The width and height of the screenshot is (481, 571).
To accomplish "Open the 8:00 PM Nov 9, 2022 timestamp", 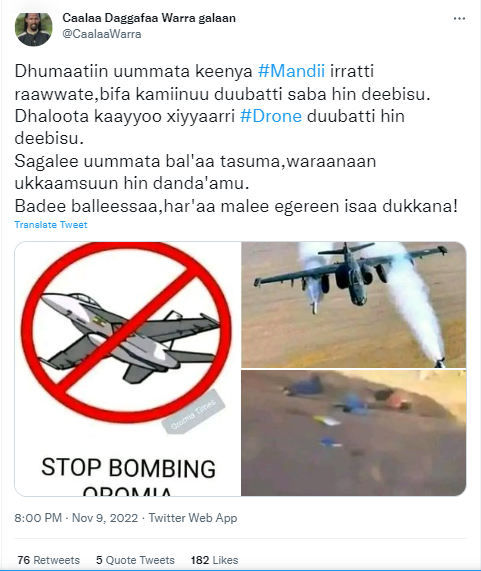I will (x=76, y=518).
